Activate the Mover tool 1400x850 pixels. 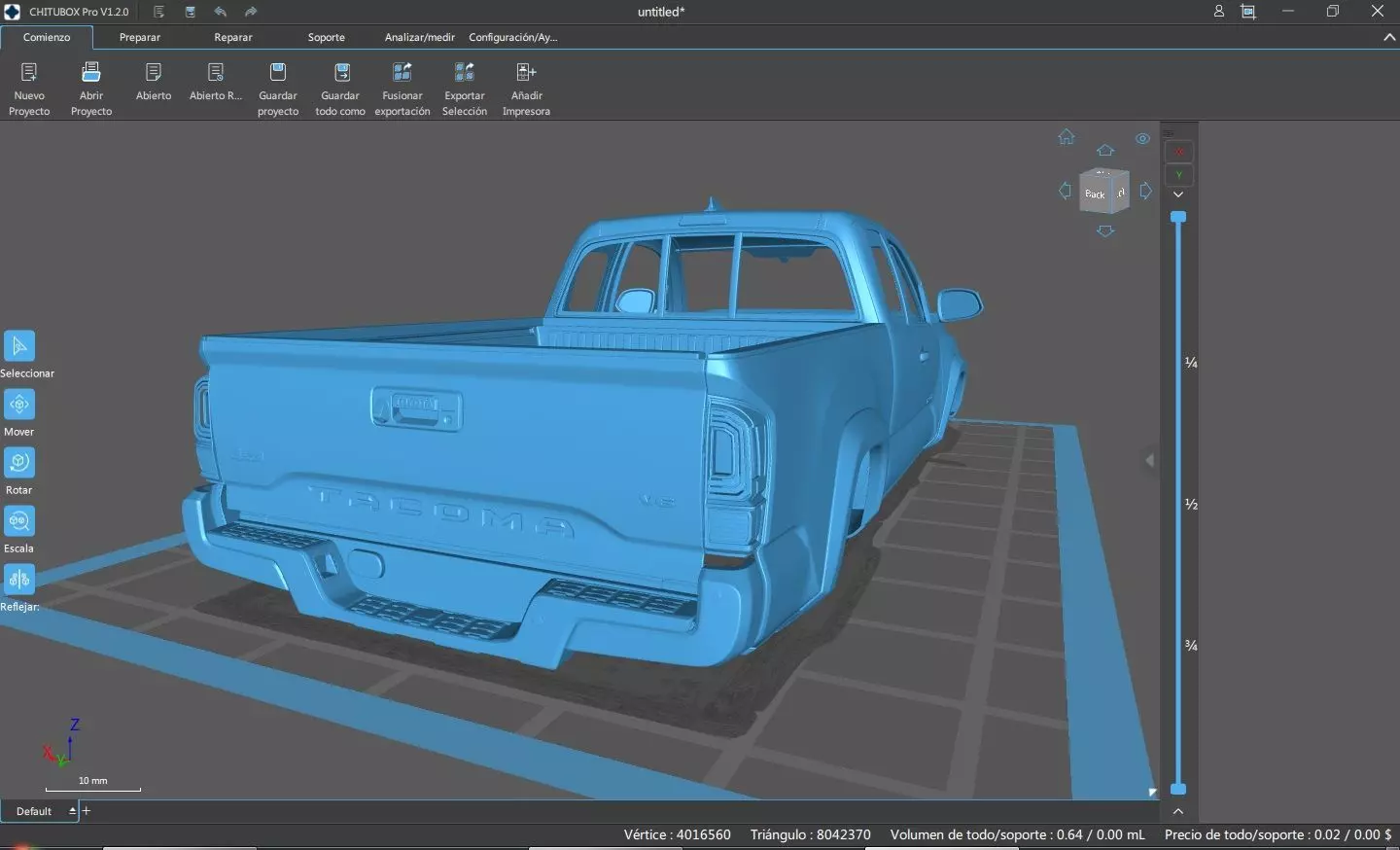(19, 405)
